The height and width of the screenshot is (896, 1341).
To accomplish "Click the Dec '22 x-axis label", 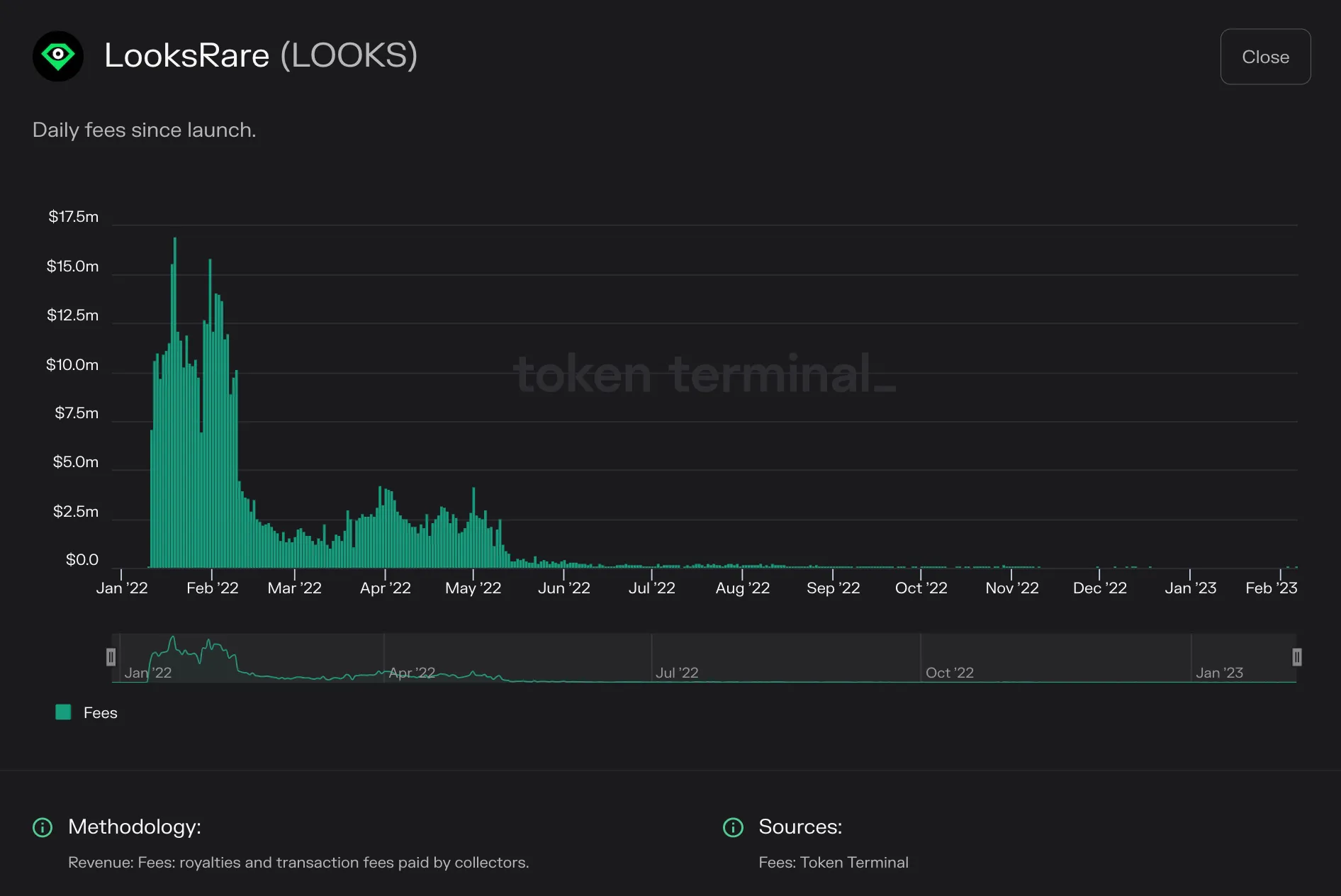I will [1100, 588].
